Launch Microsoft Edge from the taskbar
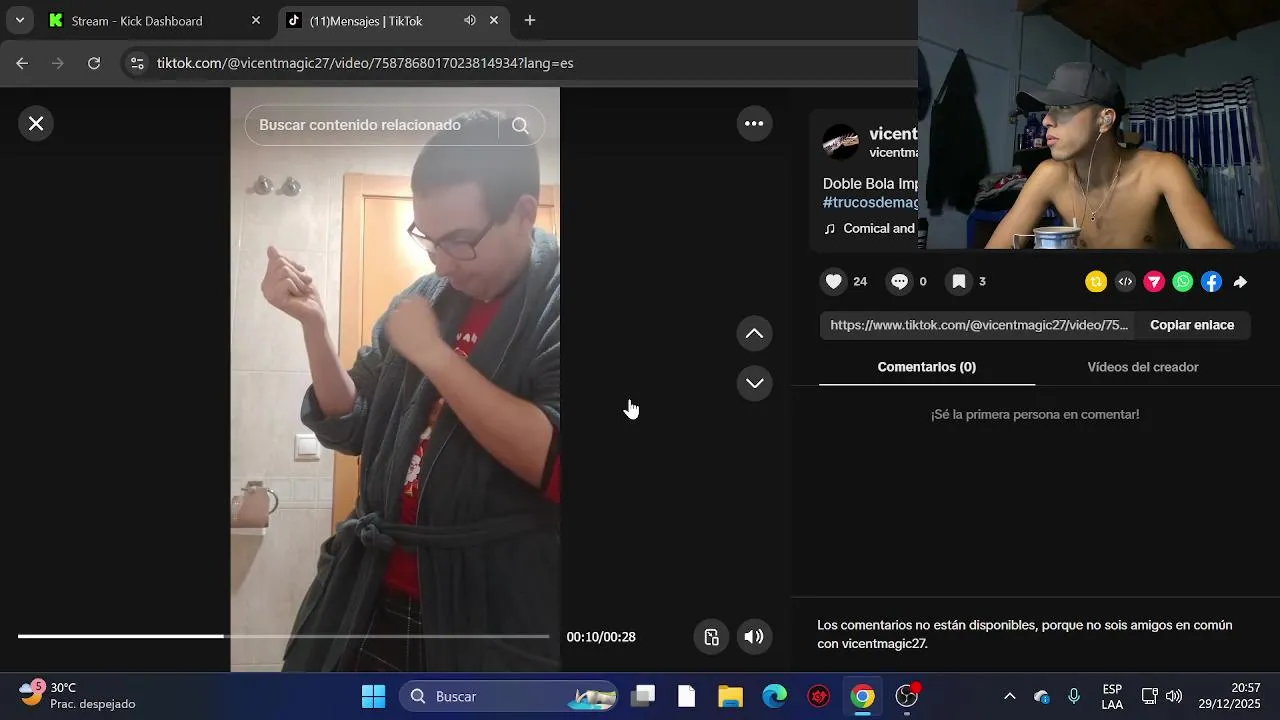 click(775, 696)
